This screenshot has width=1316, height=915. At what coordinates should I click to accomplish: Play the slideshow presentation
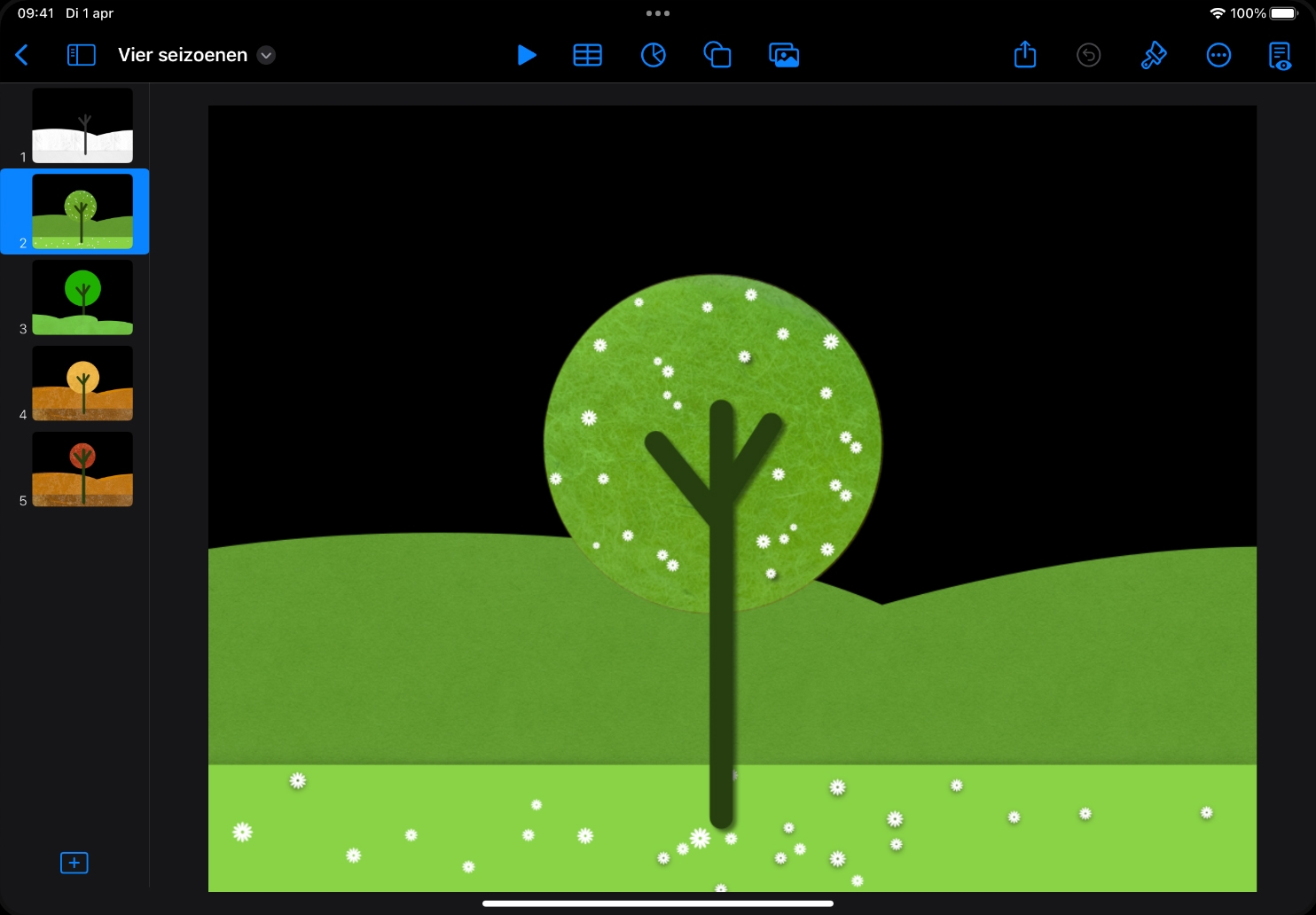tap(526, 55)
